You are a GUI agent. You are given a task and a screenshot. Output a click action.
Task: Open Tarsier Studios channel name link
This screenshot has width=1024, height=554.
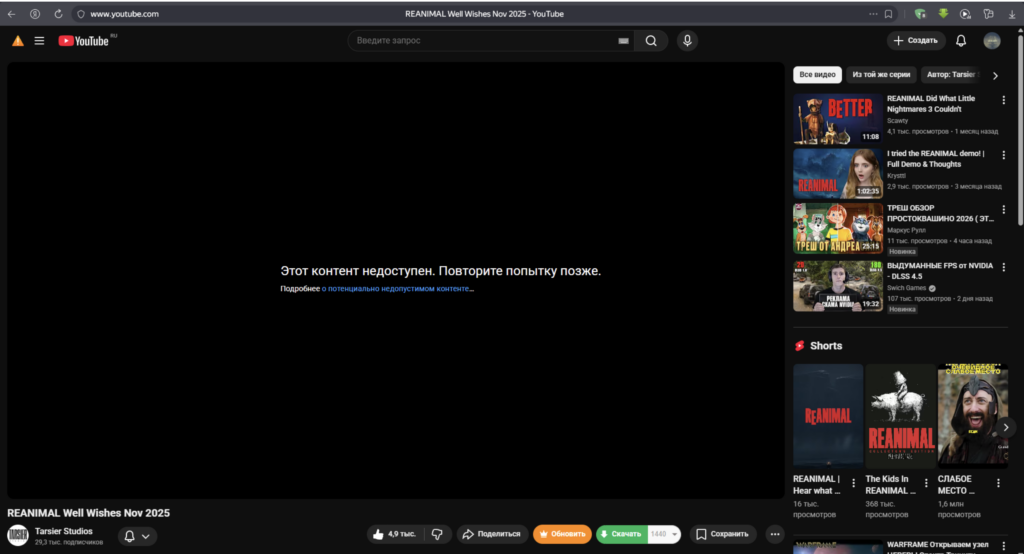[x=64, y=531]
